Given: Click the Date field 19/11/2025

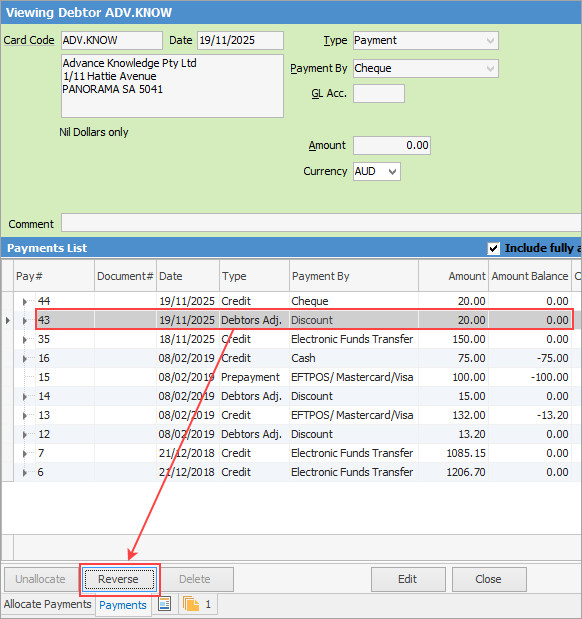Looking at the screenshot, I should coord(240,41).
